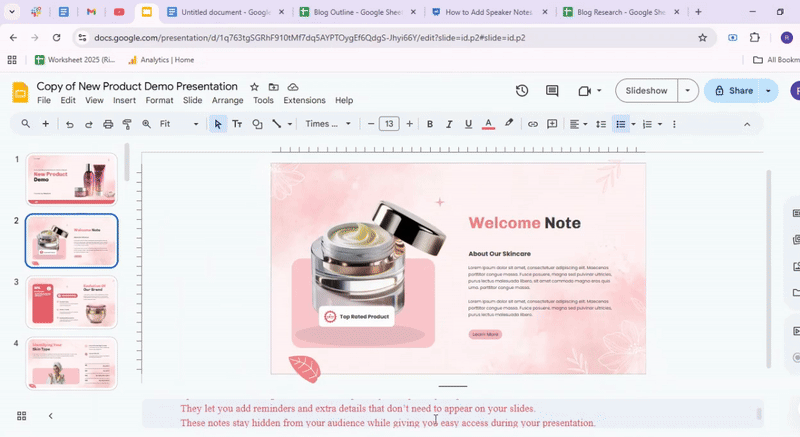Toggle underline formatting
The height and width of the screenshot is (437, 800).
468,124
